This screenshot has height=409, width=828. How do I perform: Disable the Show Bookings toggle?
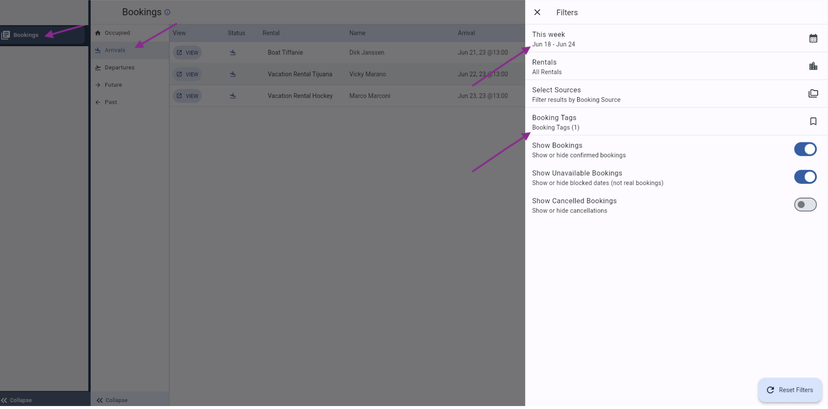805,149
